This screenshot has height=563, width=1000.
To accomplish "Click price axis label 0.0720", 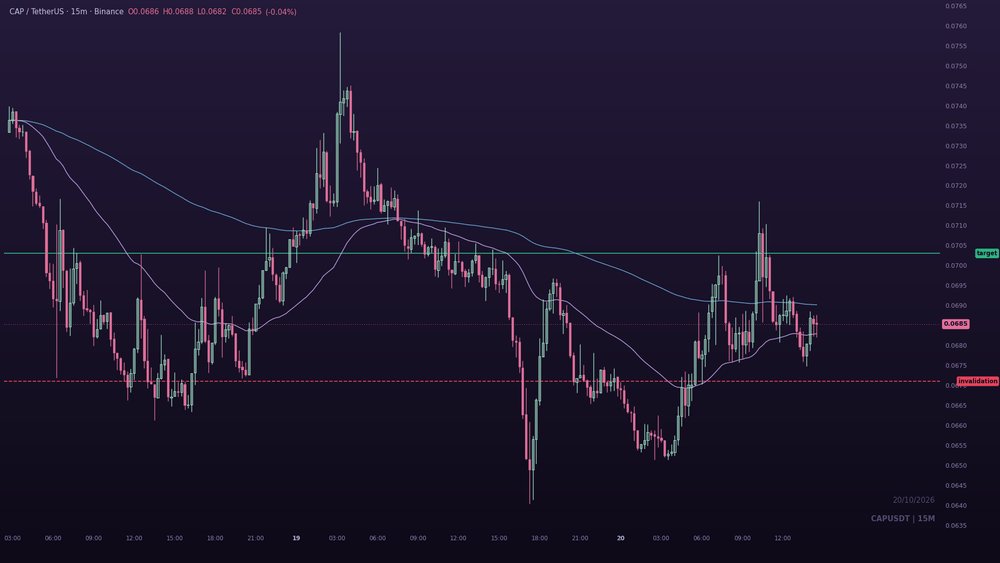I will (956, 186).
